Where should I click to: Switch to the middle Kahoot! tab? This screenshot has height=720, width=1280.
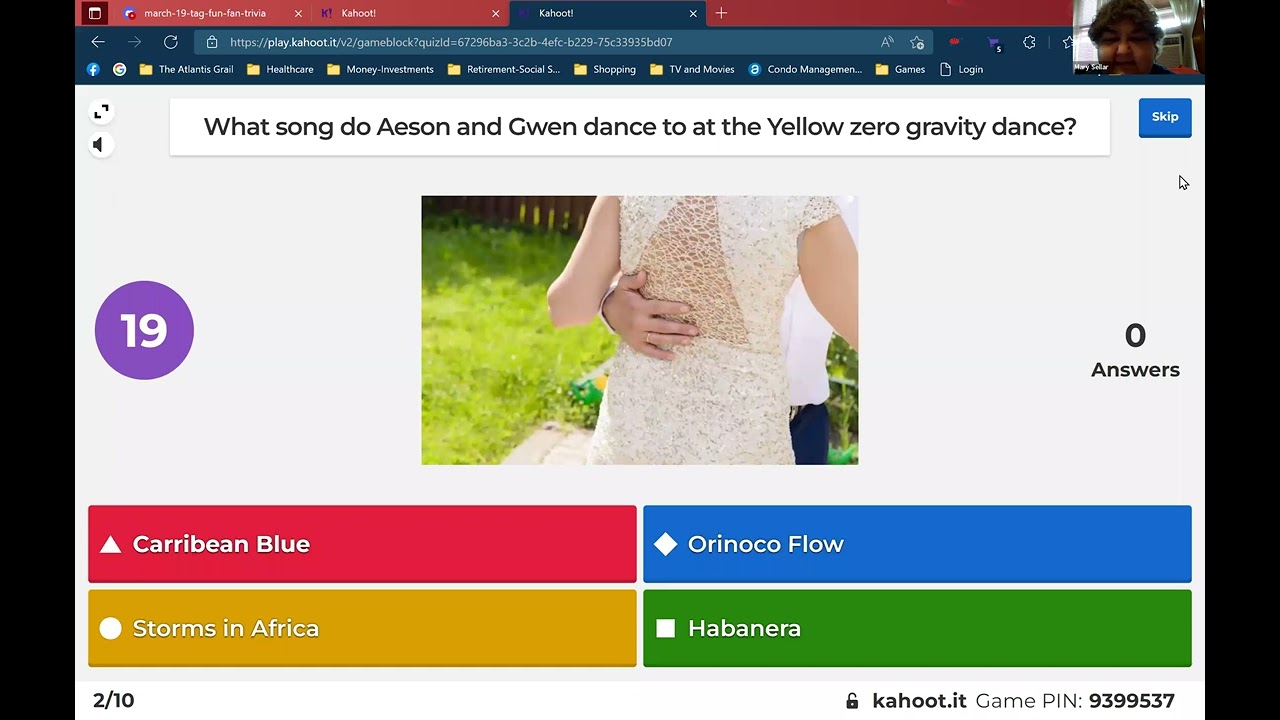tap(410, 13)
